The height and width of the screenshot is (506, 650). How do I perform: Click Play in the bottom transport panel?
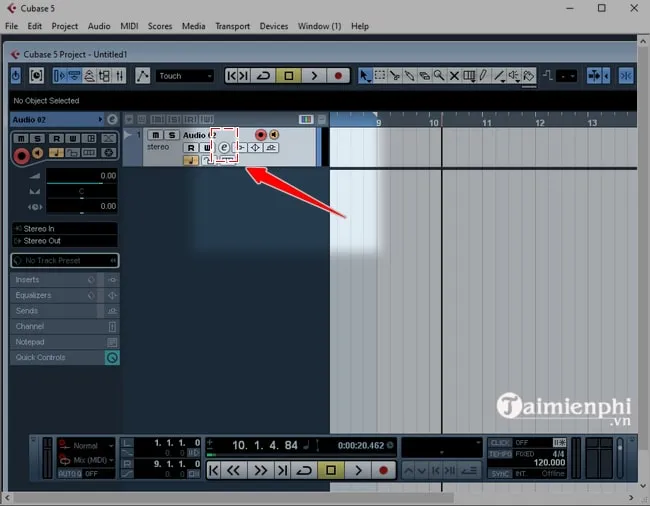358,470
